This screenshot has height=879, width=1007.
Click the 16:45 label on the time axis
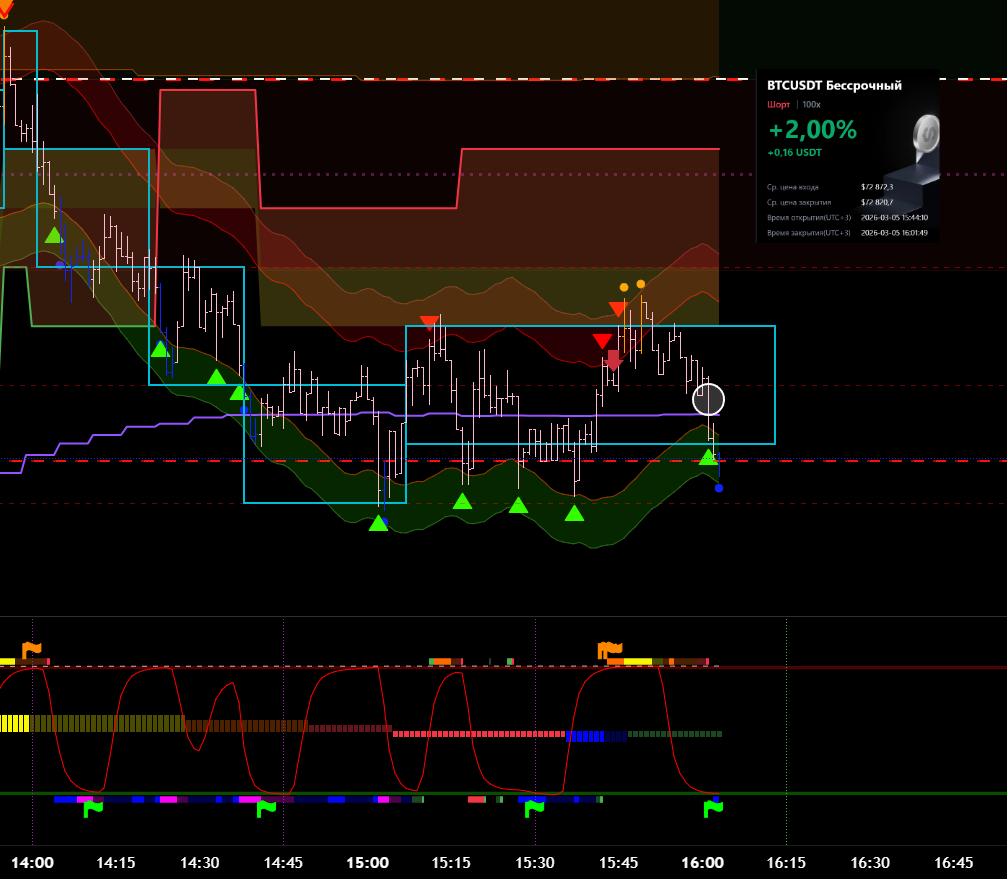click(953, 862)
